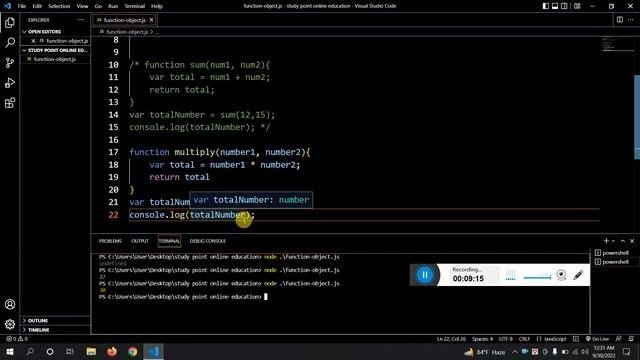640x360 pixels.
Task: Click the feedback icon in status bar
Action: click(619, 339)
